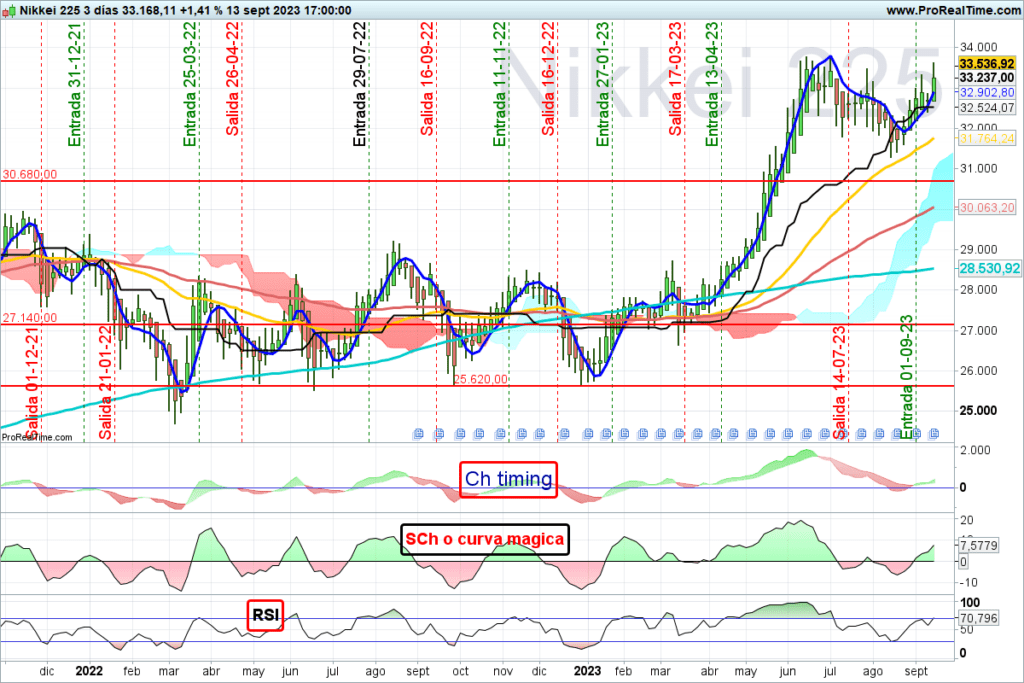Open the leftmost document event icon above the time axis
The image size is (1024, 683).
click(x=419, y=434)
